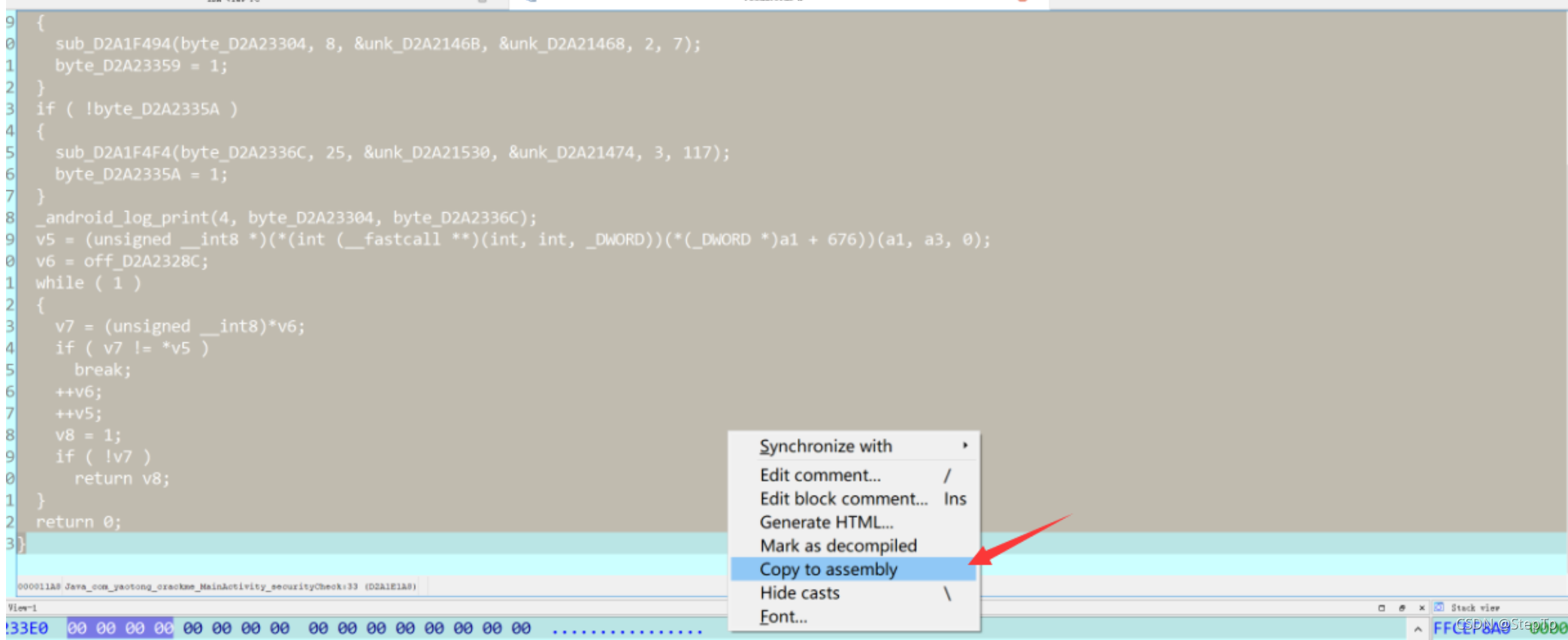Float the View-1 hex panel
Viewport: 1568px width, 640px height.
1402,608
